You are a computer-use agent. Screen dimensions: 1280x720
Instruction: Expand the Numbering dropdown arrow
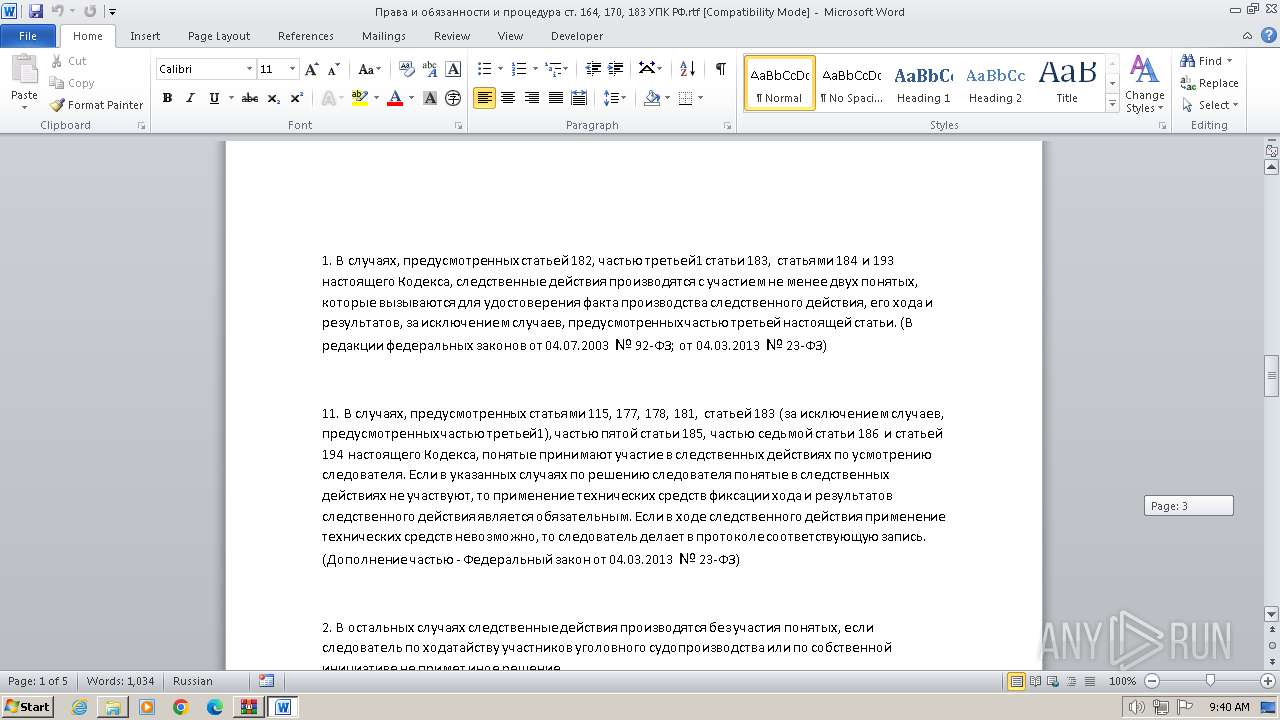[535, 69]
